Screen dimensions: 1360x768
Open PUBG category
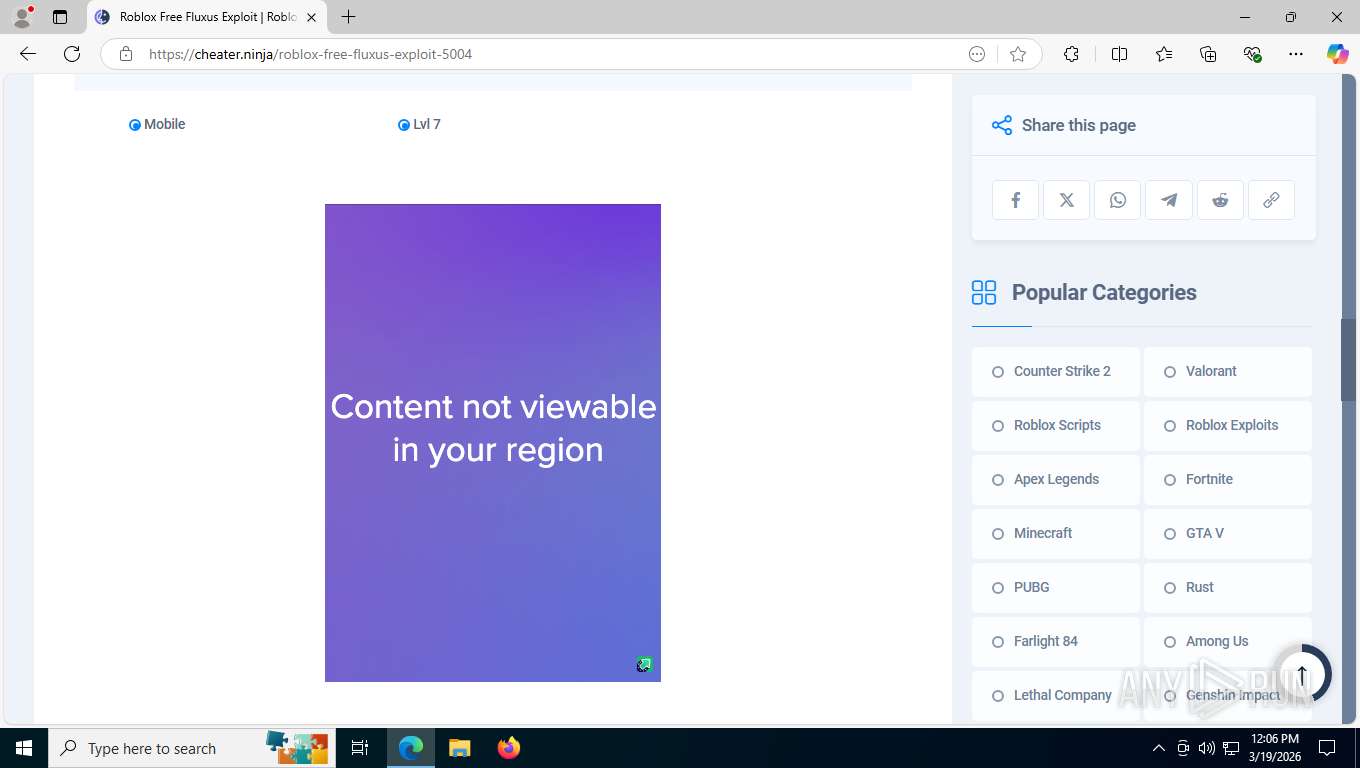1056,588
